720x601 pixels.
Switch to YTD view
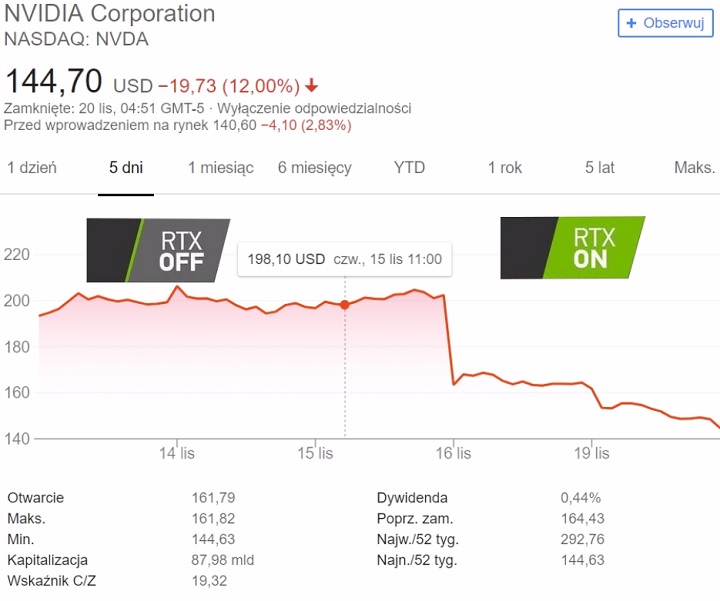click(x=409, y=167)
